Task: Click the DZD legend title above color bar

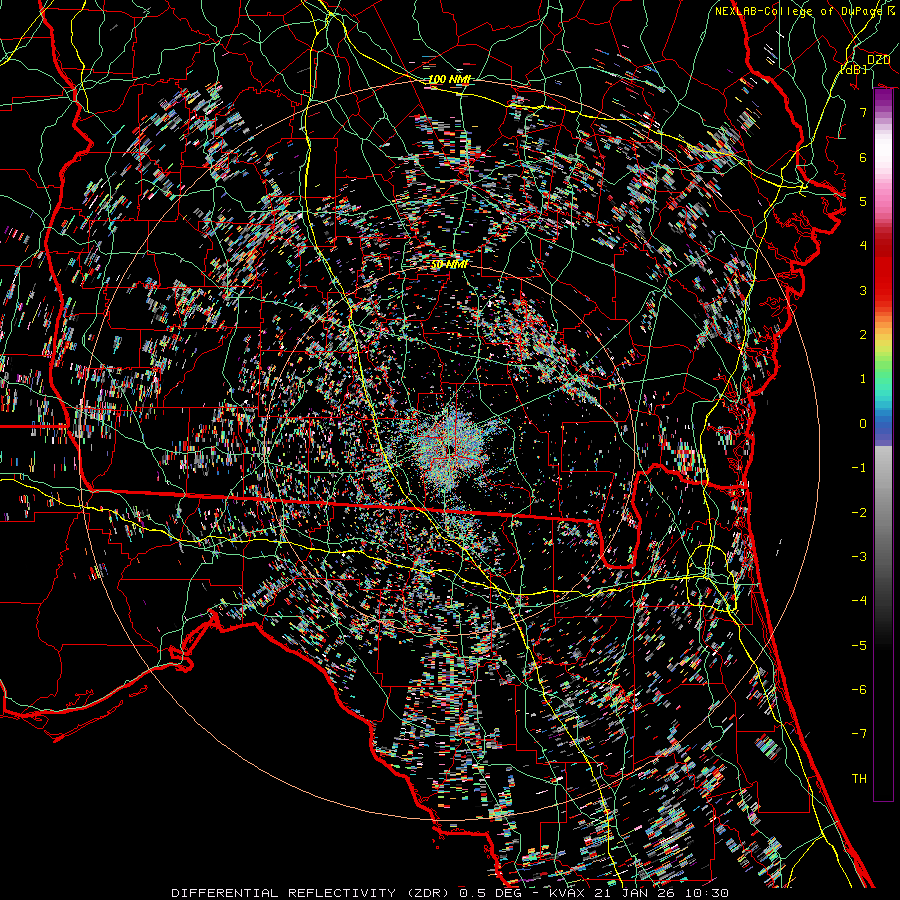Action: tap(878, 60)
